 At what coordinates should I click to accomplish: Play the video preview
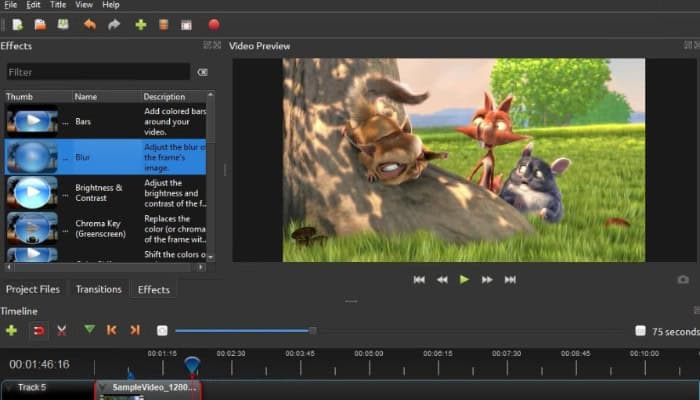click(x=464, y=279)
